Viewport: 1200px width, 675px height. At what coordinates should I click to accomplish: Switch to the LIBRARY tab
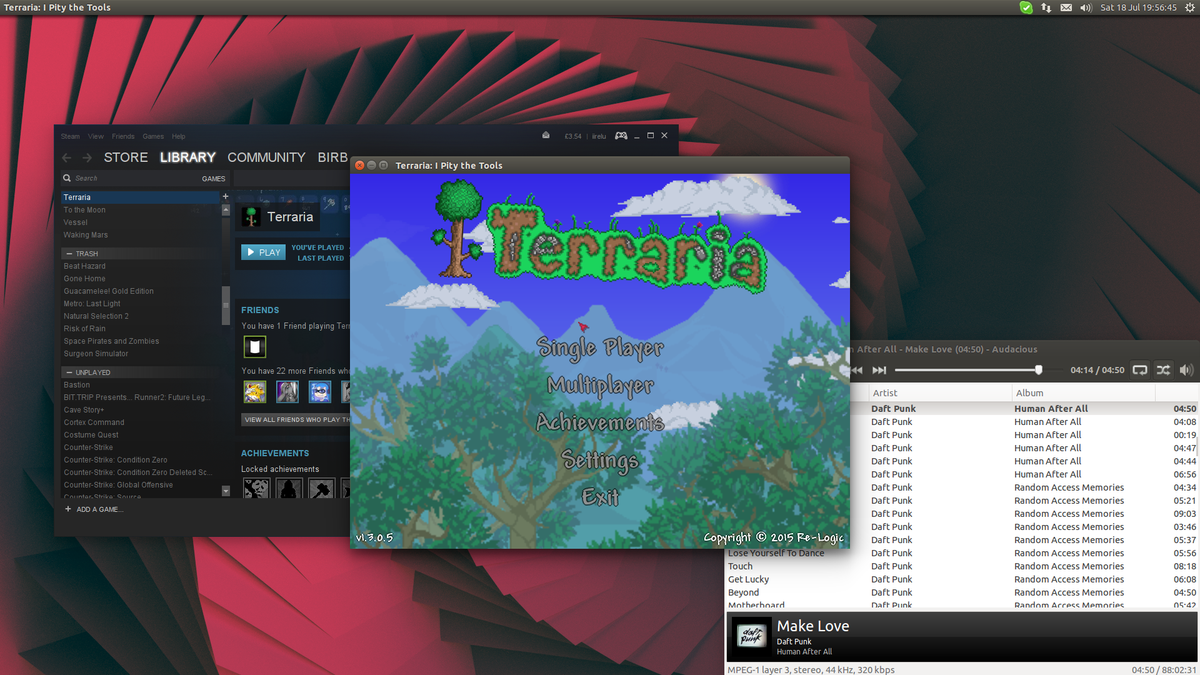[188, 157]
